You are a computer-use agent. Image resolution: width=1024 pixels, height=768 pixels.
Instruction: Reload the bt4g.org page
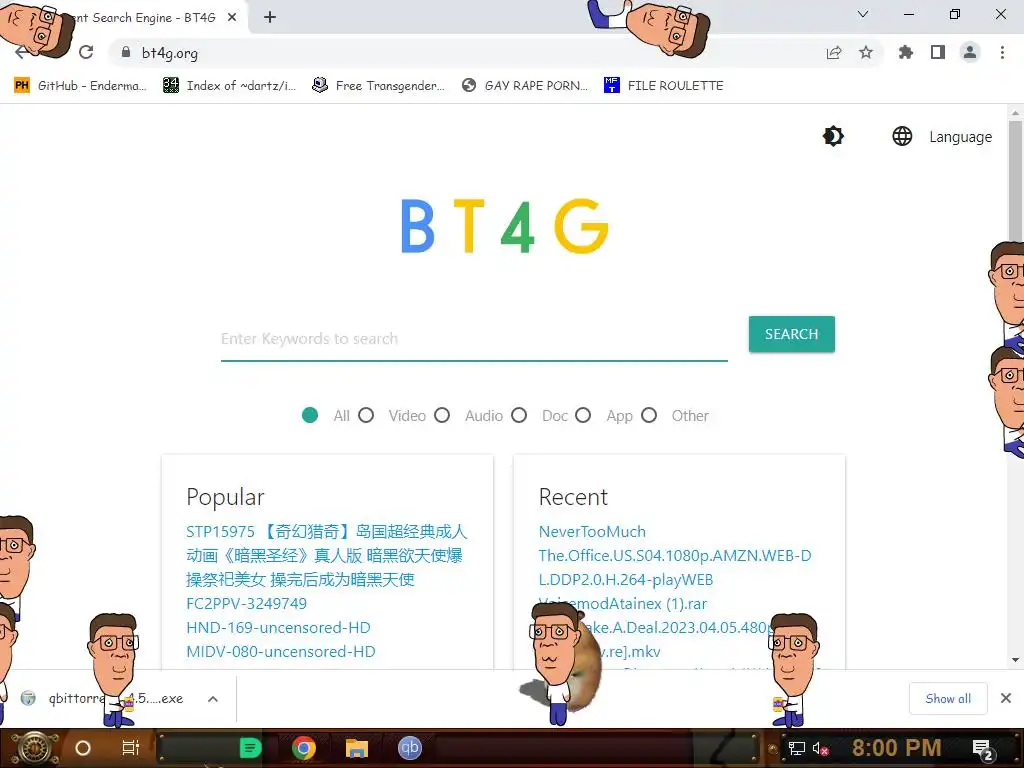point(86,52)
